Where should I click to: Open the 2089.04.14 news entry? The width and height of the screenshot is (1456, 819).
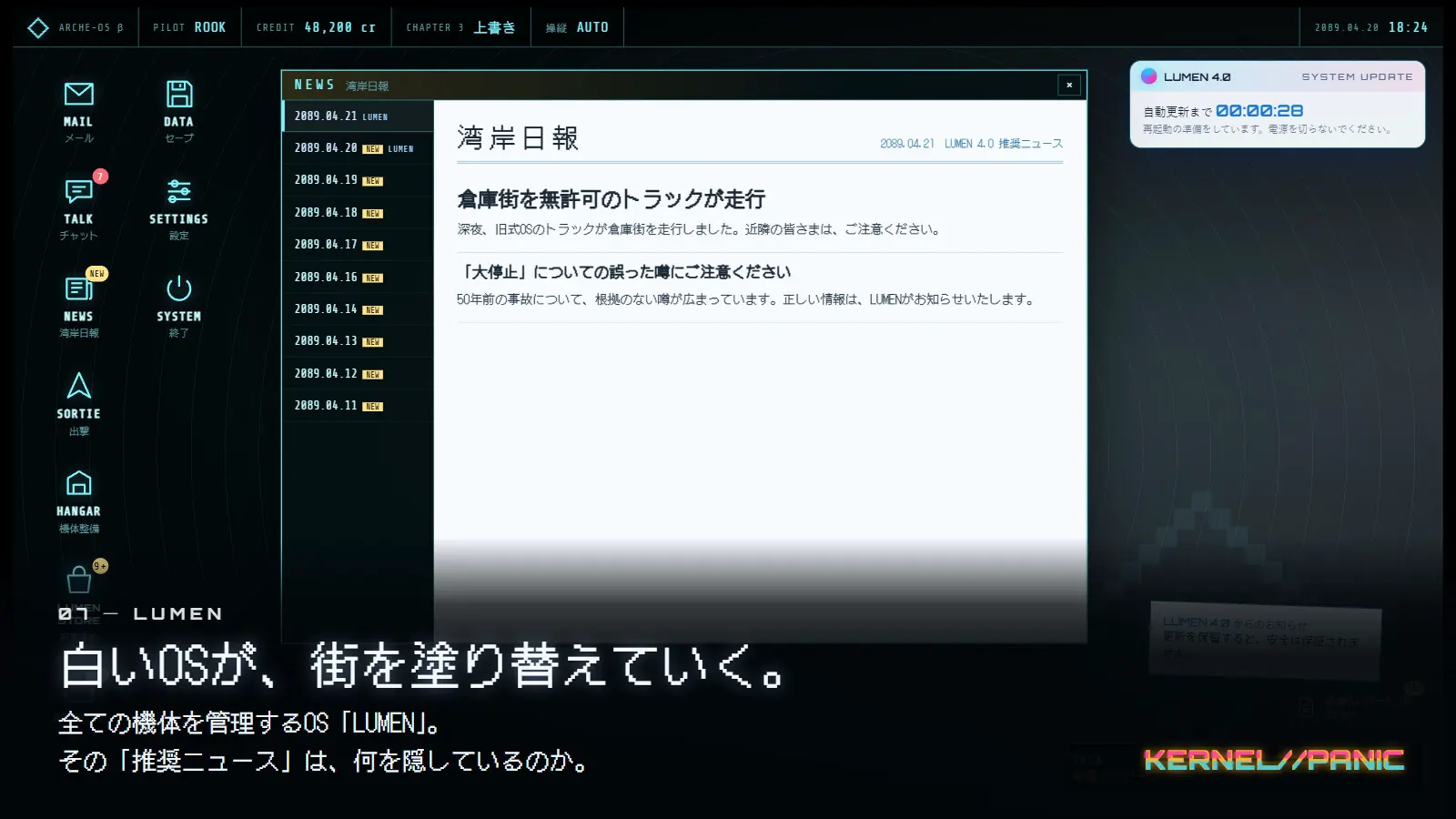pyautogui.click(x=358, y=309)
